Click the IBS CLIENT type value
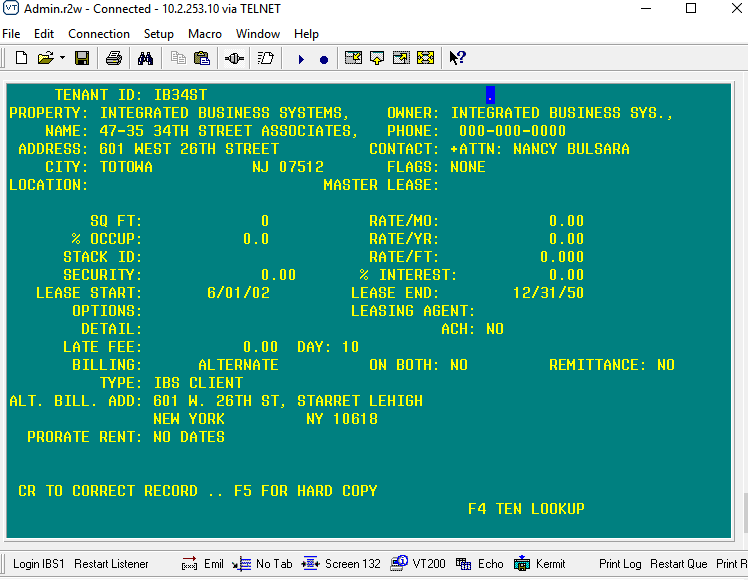The height and width of the screenshot is (580, 748). click(x=198, y=383)
